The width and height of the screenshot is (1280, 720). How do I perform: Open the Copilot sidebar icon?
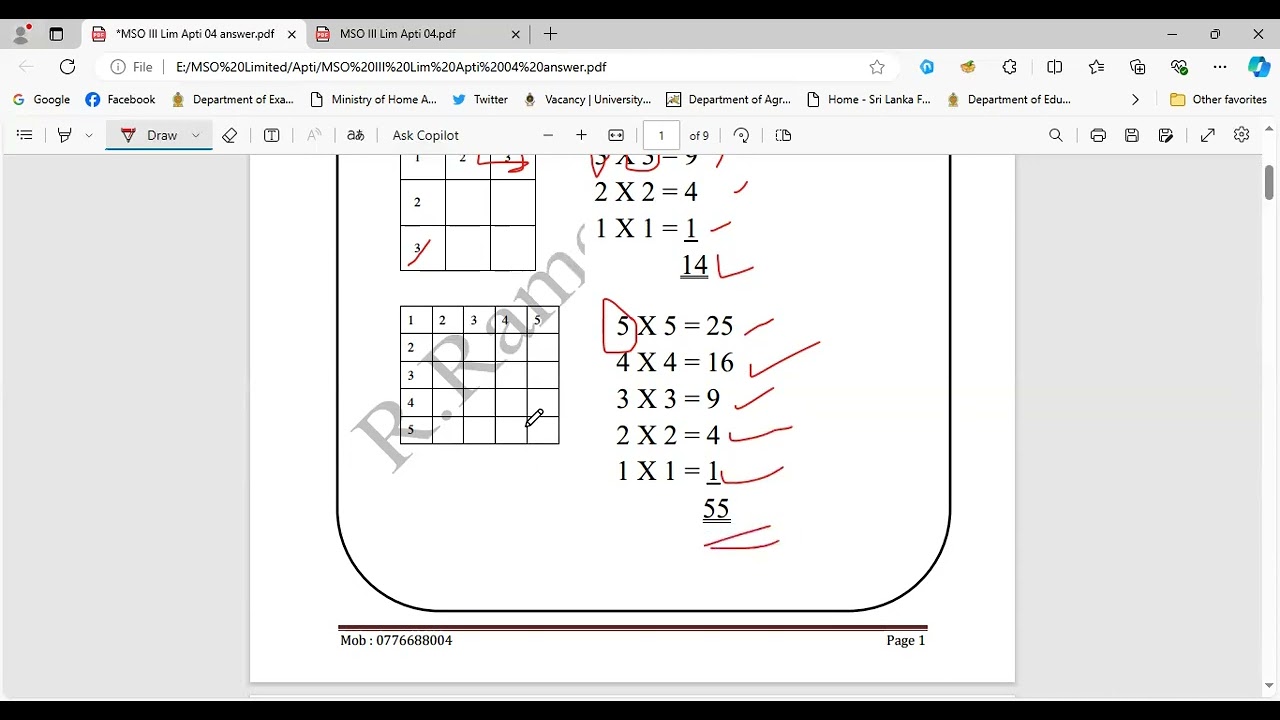(x=1259, y=67)
